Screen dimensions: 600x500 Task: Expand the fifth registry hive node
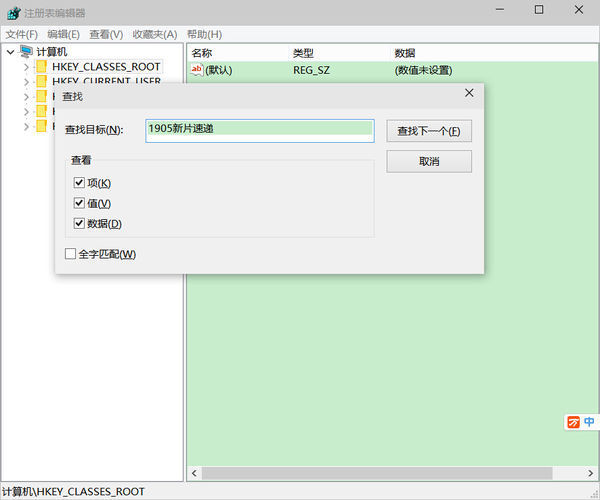(x=26, y=126)
